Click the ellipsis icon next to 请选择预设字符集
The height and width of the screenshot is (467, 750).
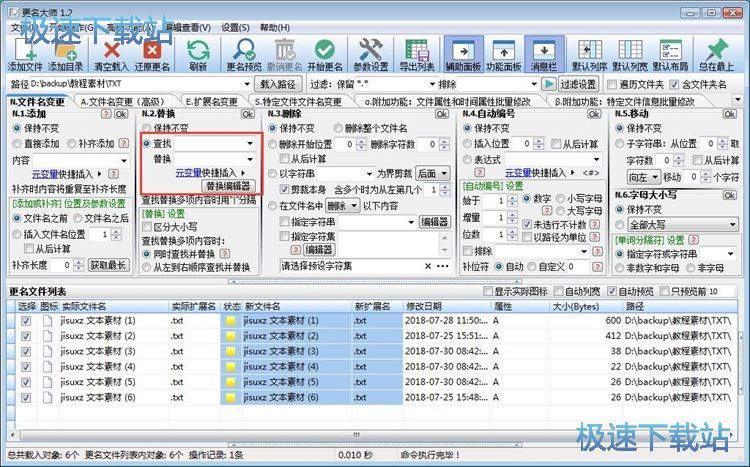coord(442,267)
